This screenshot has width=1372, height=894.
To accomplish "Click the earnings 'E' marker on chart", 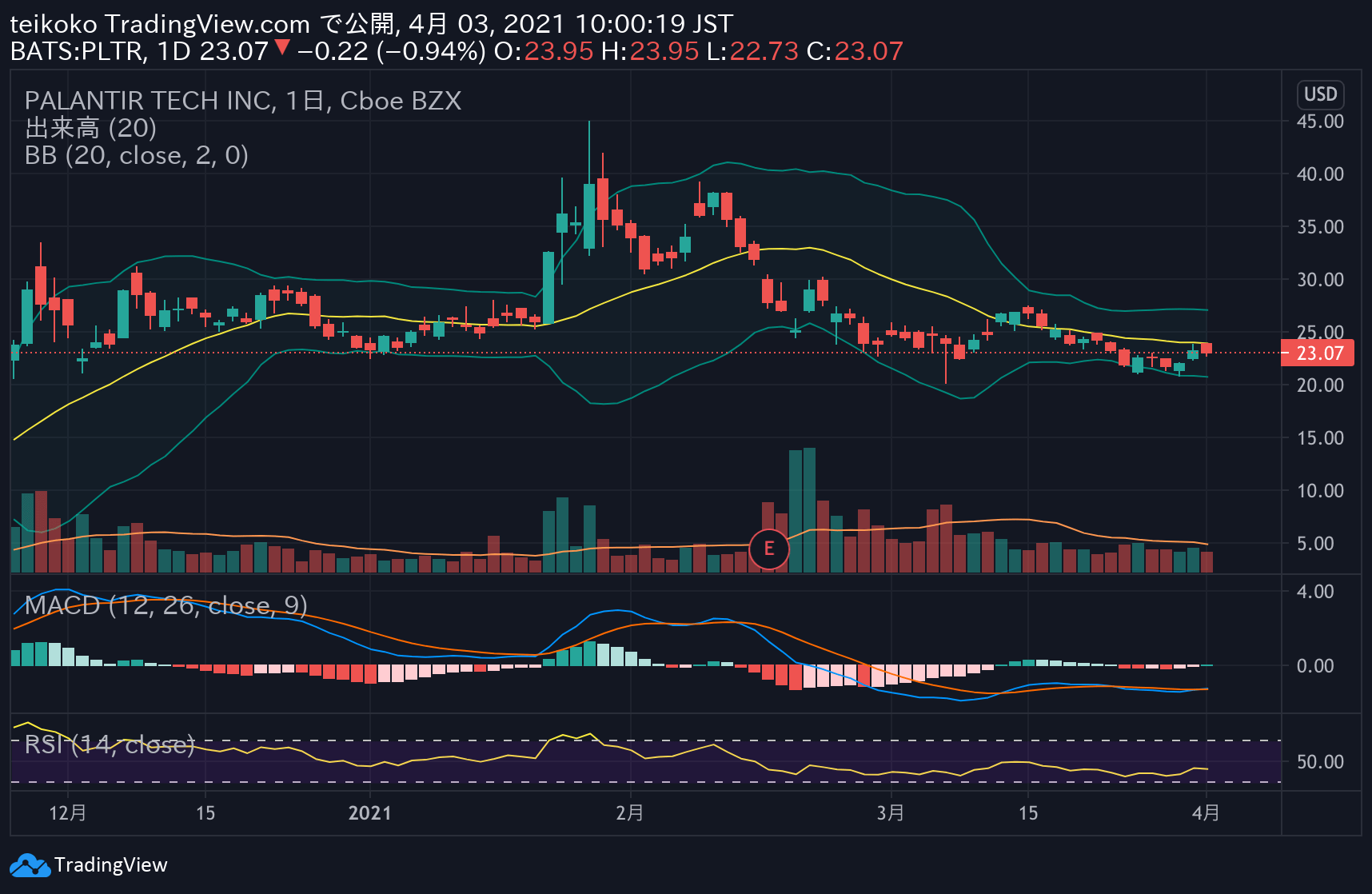I will 768,549.
